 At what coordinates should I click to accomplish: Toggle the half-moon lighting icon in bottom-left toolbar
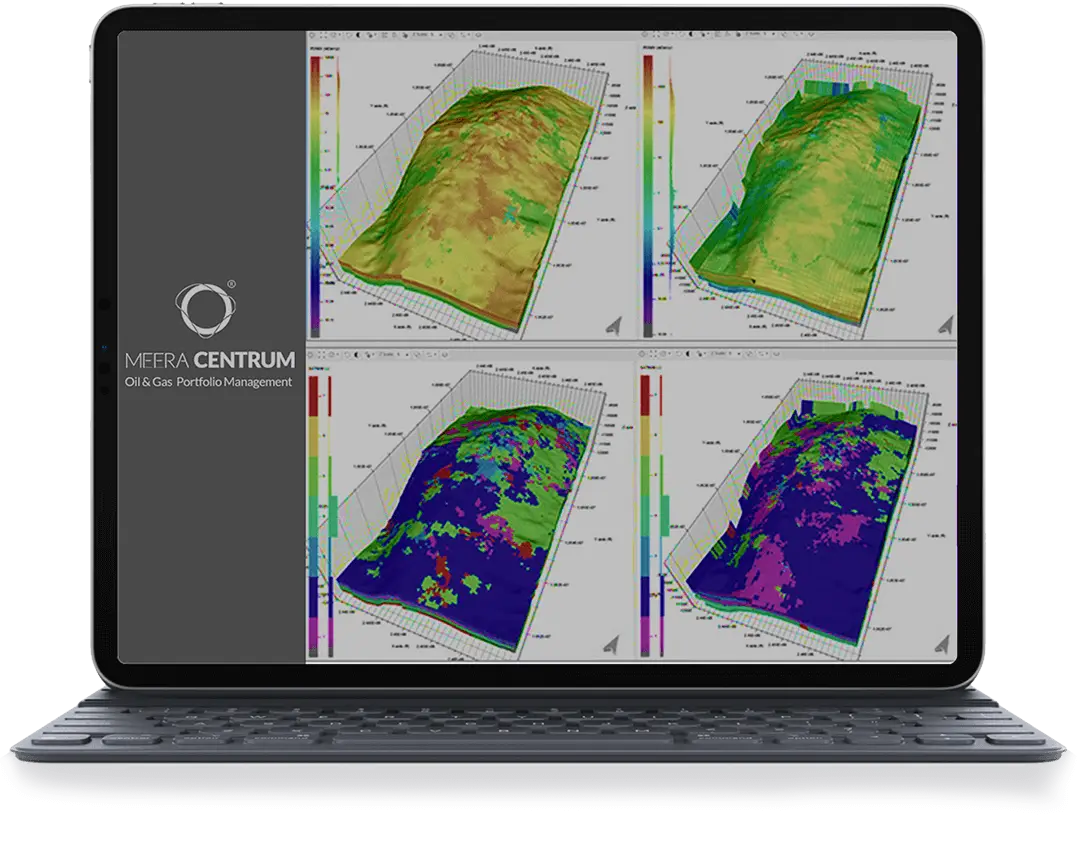click(359, 354)
